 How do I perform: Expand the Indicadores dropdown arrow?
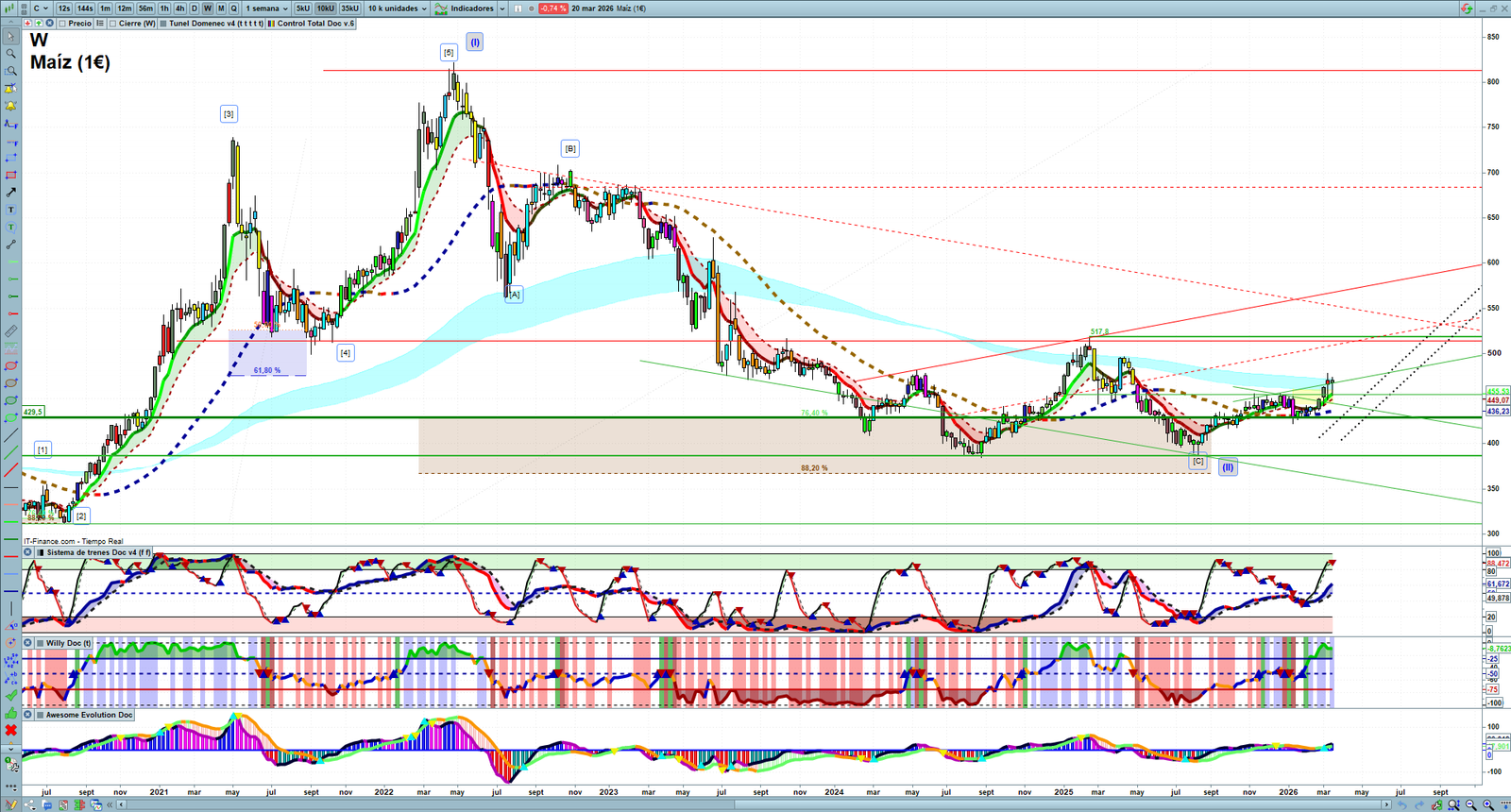click(501, 8)
